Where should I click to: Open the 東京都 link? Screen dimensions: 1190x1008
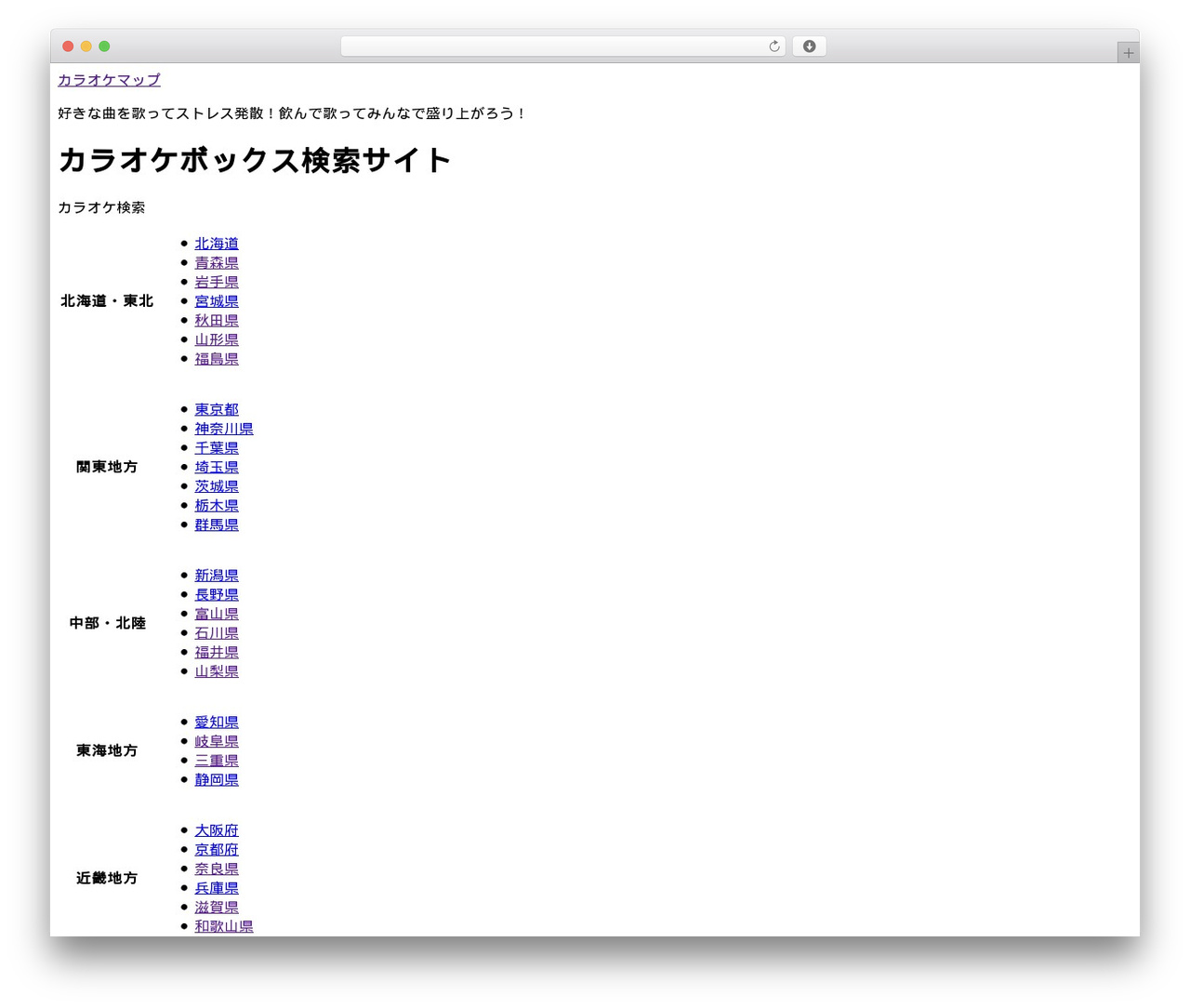tap(217, 410)
